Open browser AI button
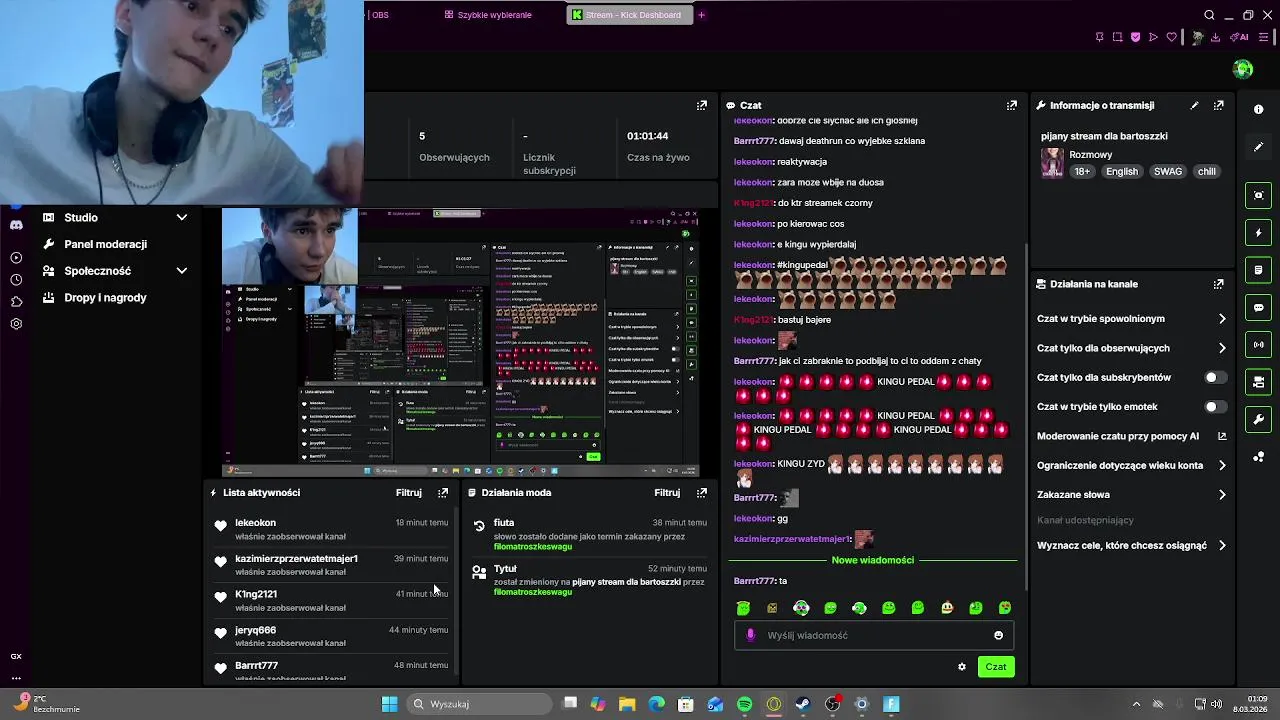Screen dimensions: 1280x720 (x=1241, y=37)
